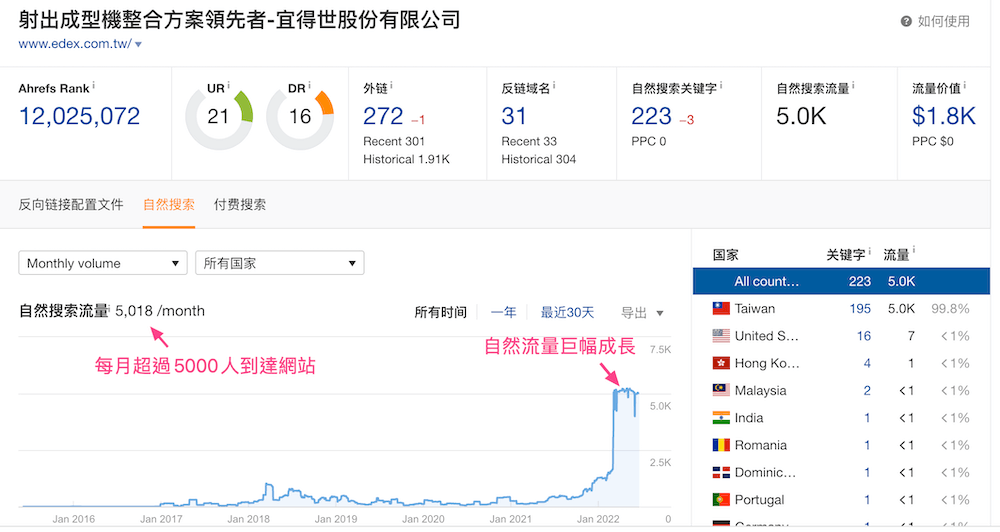This screenshot has height=532, width=1000.
Task: Open the 自然搜索关键字 count 223
Action: pos(651,116)
